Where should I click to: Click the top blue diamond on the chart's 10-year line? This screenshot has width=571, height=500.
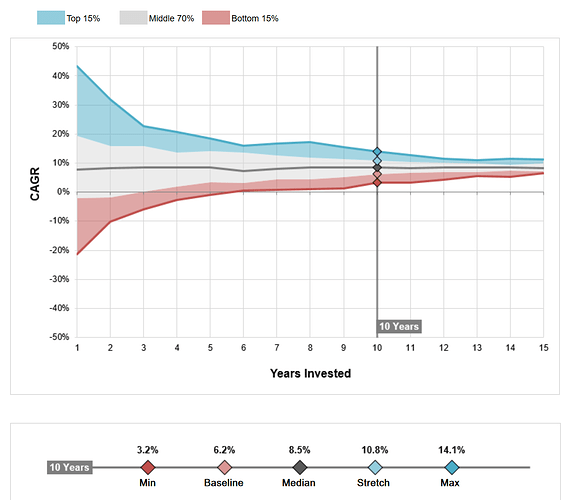[x=377, y=151]
